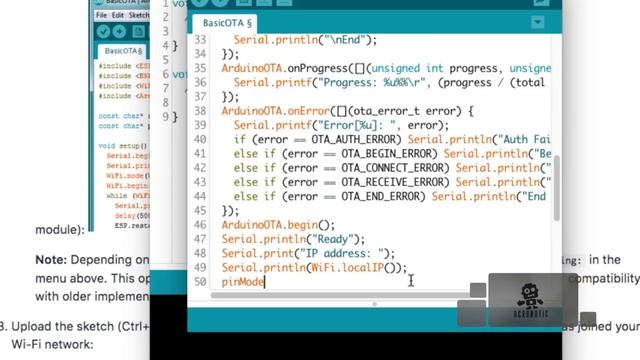Click 'ArduinoOTA.begin();' on line 46
Screen dimensions: 640x360
pos(278,225)
